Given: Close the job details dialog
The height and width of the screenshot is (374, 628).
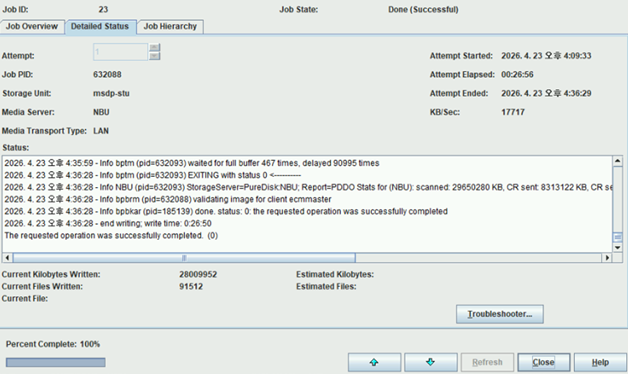Looking at the screenshot, I should point(543,362).
